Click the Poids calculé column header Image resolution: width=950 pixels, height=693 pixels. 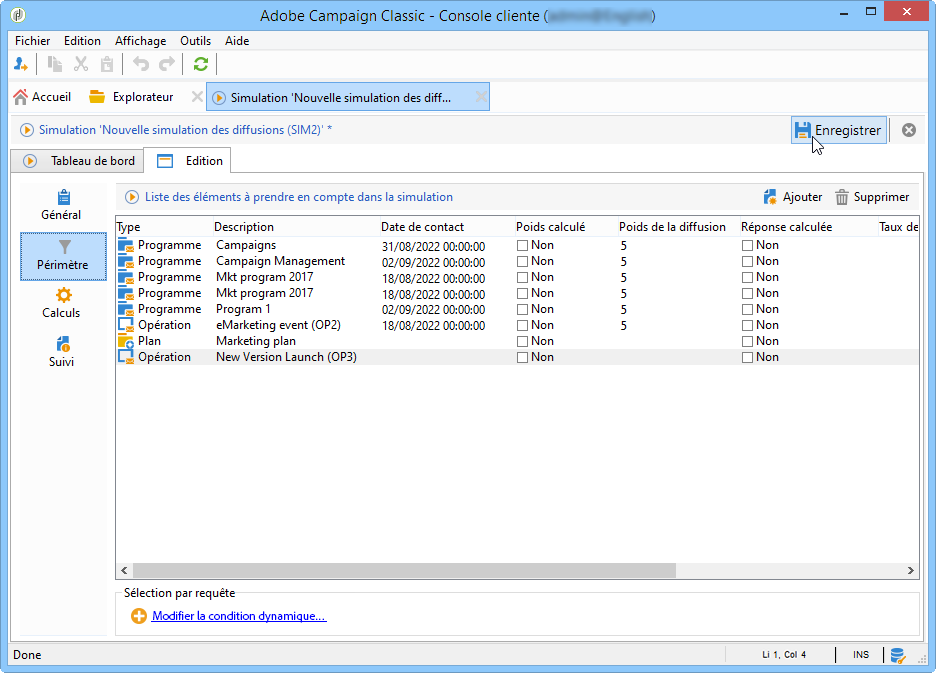tap(565, 227)
